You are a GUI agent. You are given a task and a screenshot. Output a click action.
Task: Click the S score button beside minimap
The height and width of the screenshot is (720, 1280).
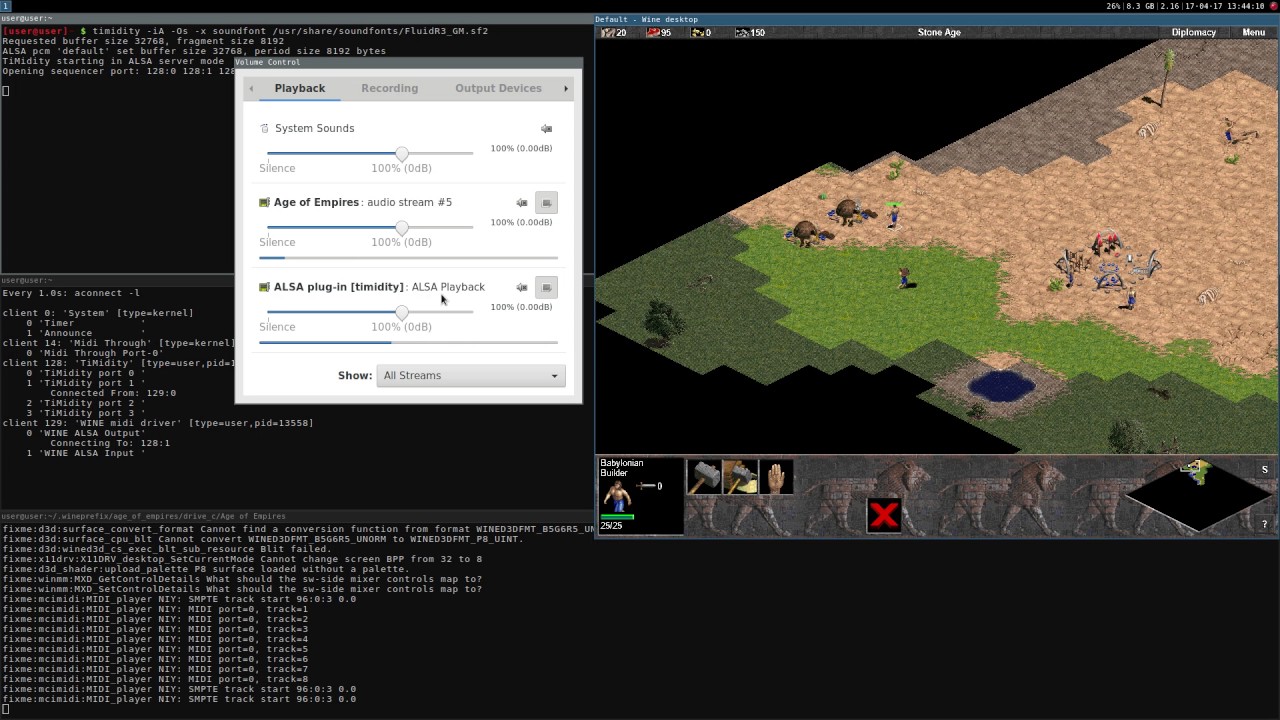(x=1264, y=470)
